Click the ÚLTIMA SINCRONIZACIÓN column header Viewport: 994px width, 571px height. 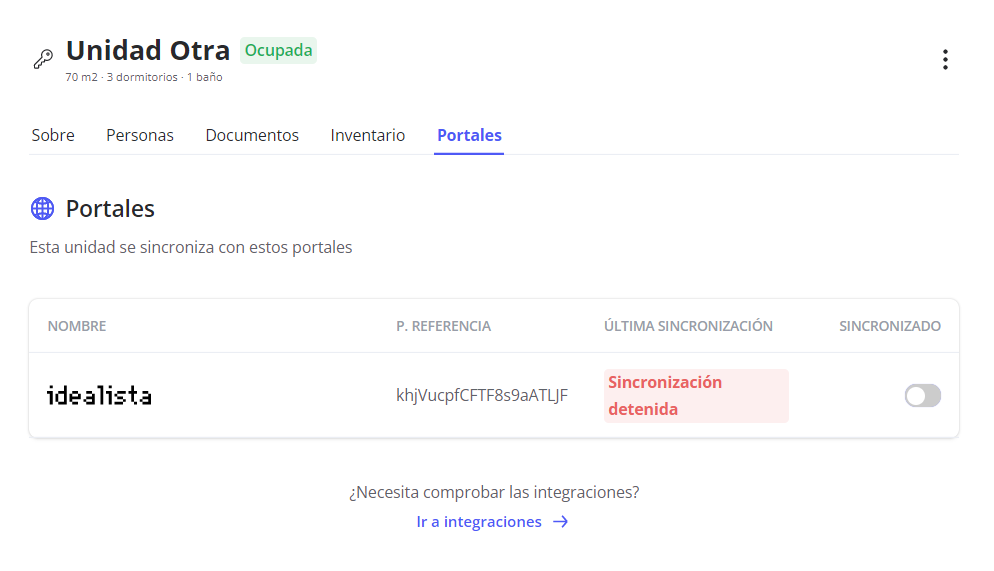tap(688, 326)
